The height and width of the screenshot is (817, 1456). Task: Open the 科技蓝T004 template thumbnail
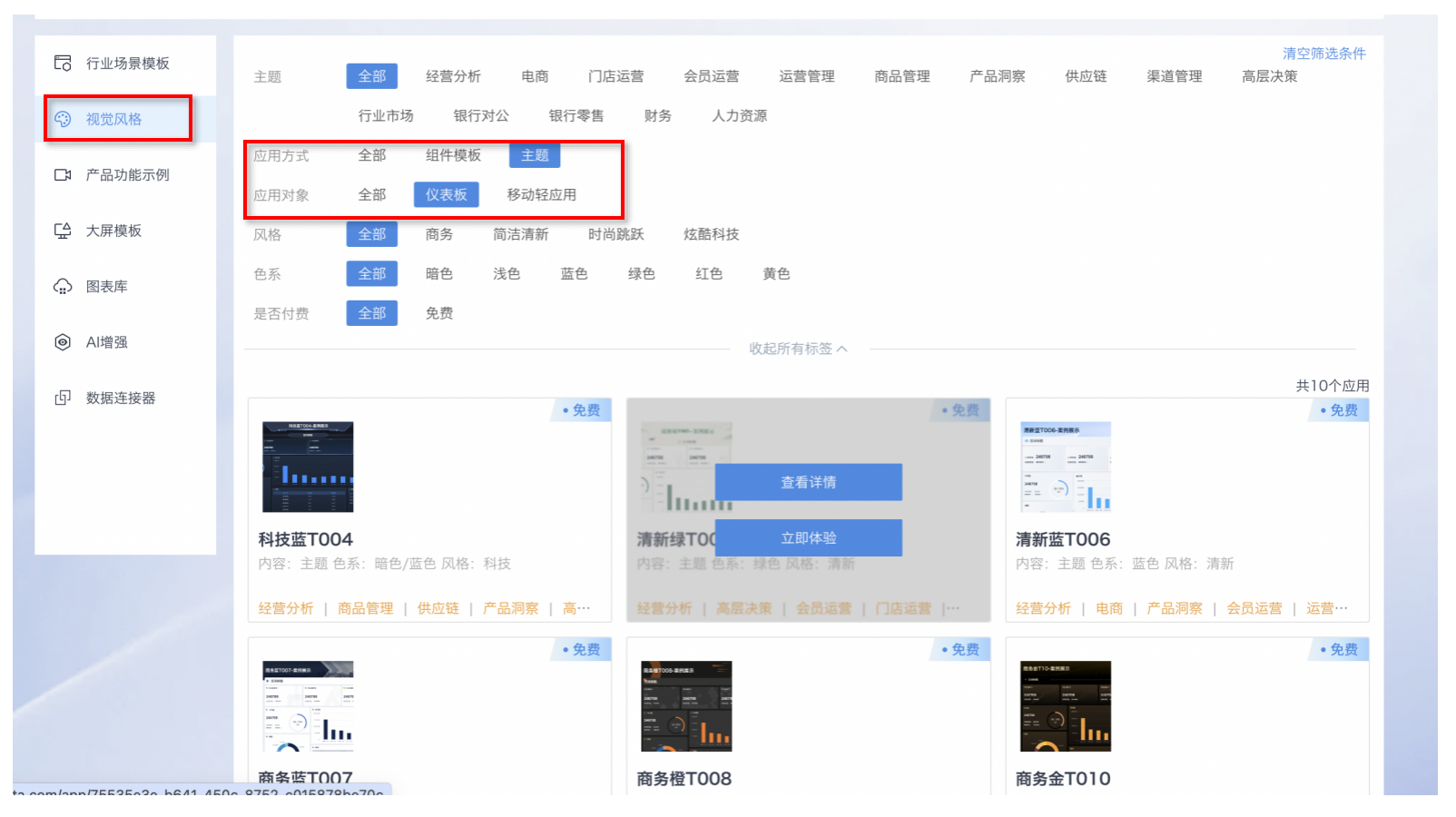[308, 467]
